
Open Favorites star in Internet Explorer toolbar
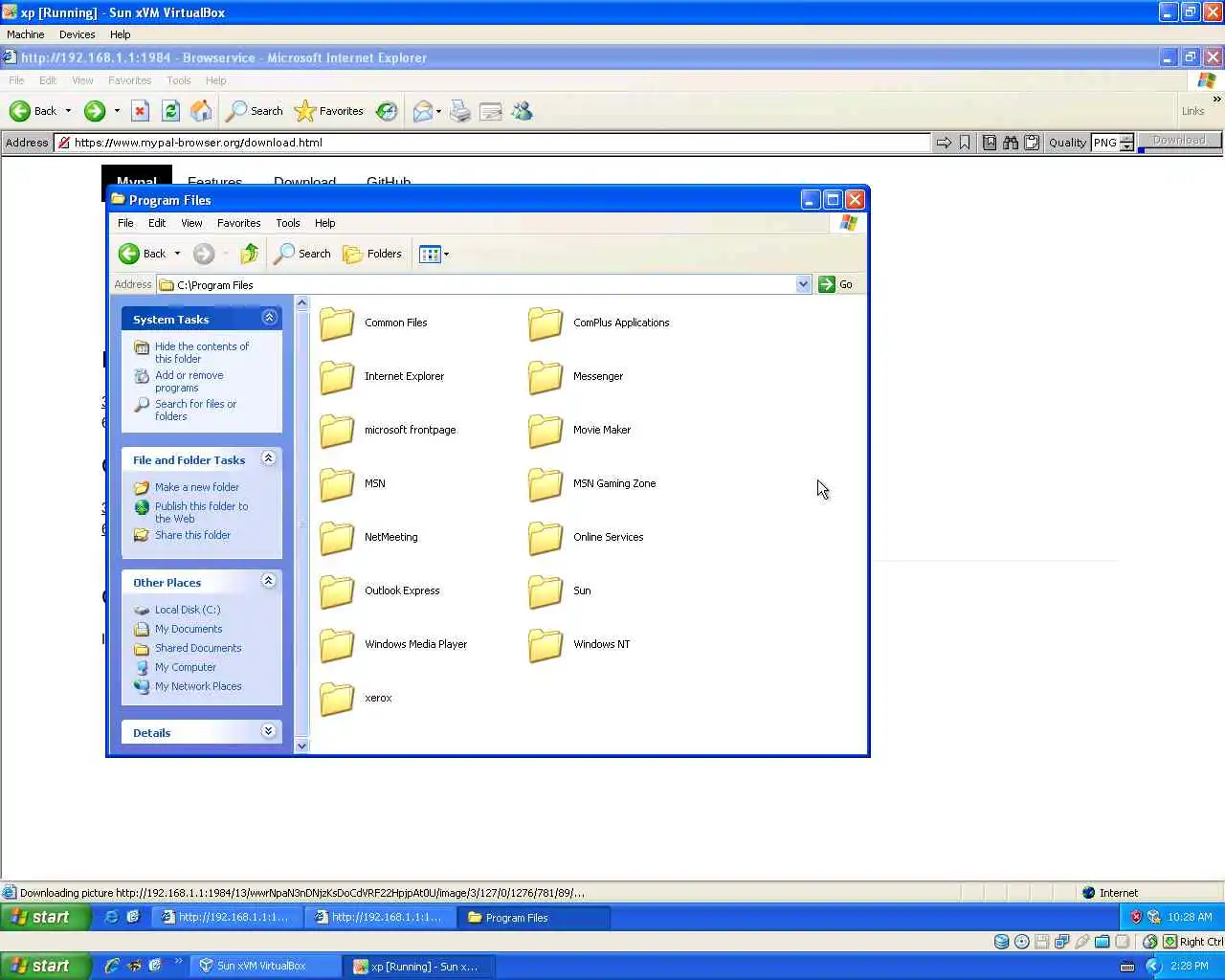(x=329, y=111)
